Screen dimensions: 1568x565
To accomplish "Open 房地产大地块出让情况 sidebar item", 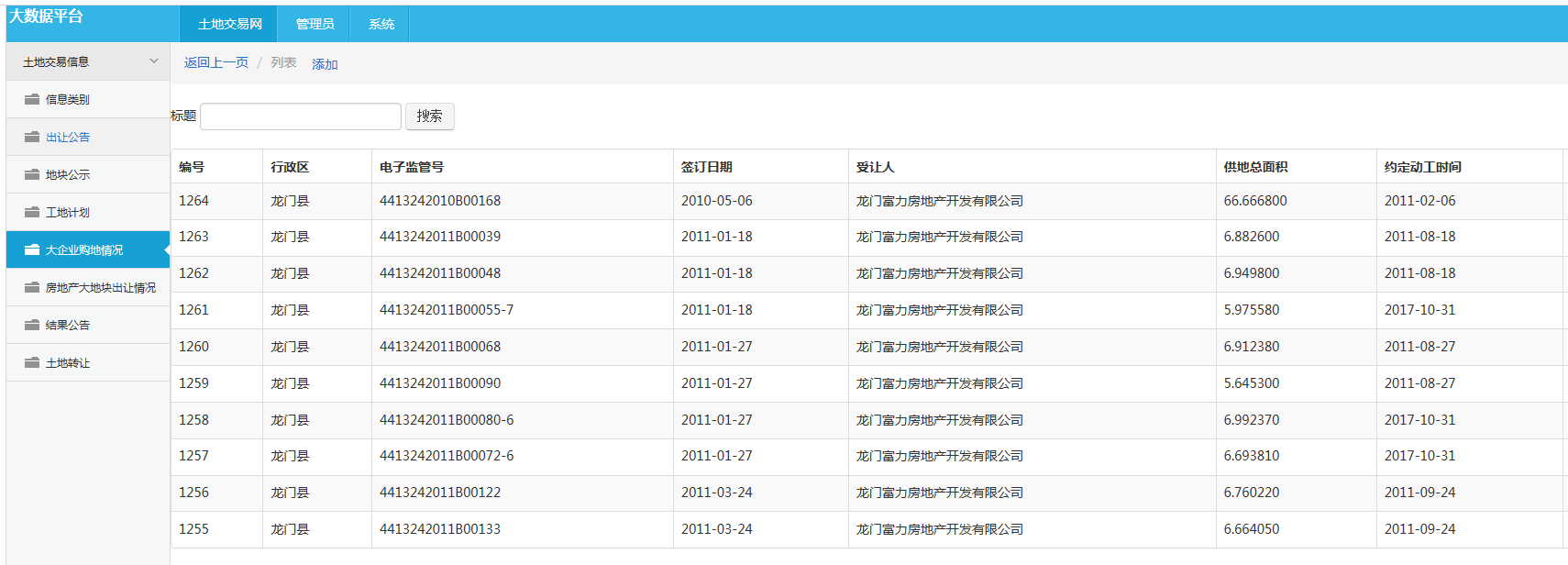I will 88,287.
